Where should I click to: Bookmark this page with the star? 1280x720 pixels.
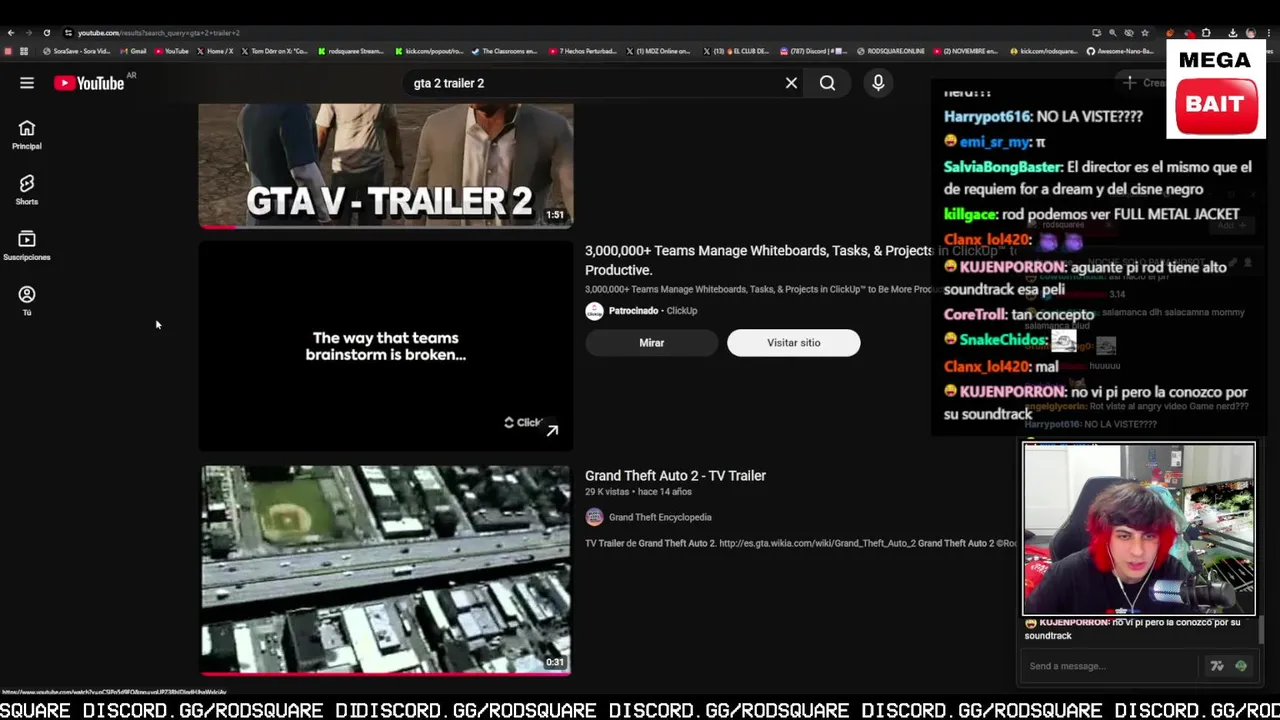coord(1145,33)
